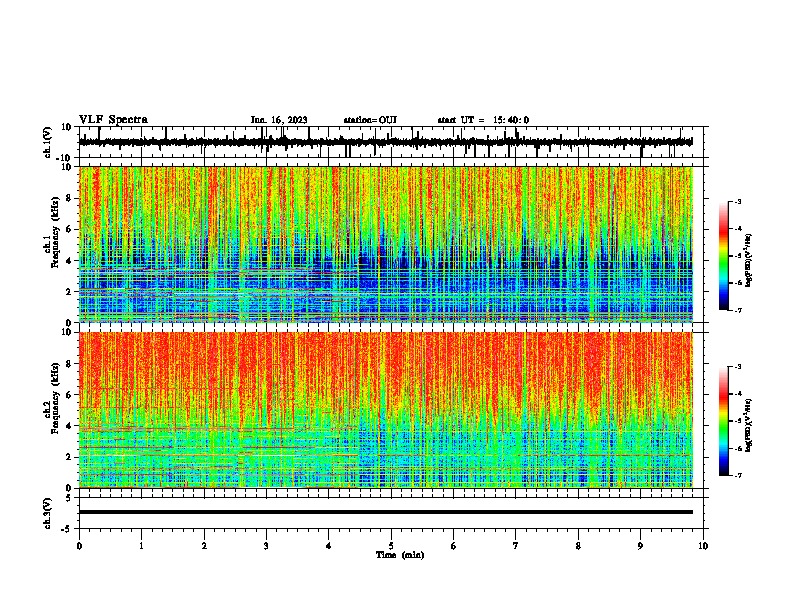
Task: Click the "-3" label on ch.1 color bar
Action: (x=737, y=201)
